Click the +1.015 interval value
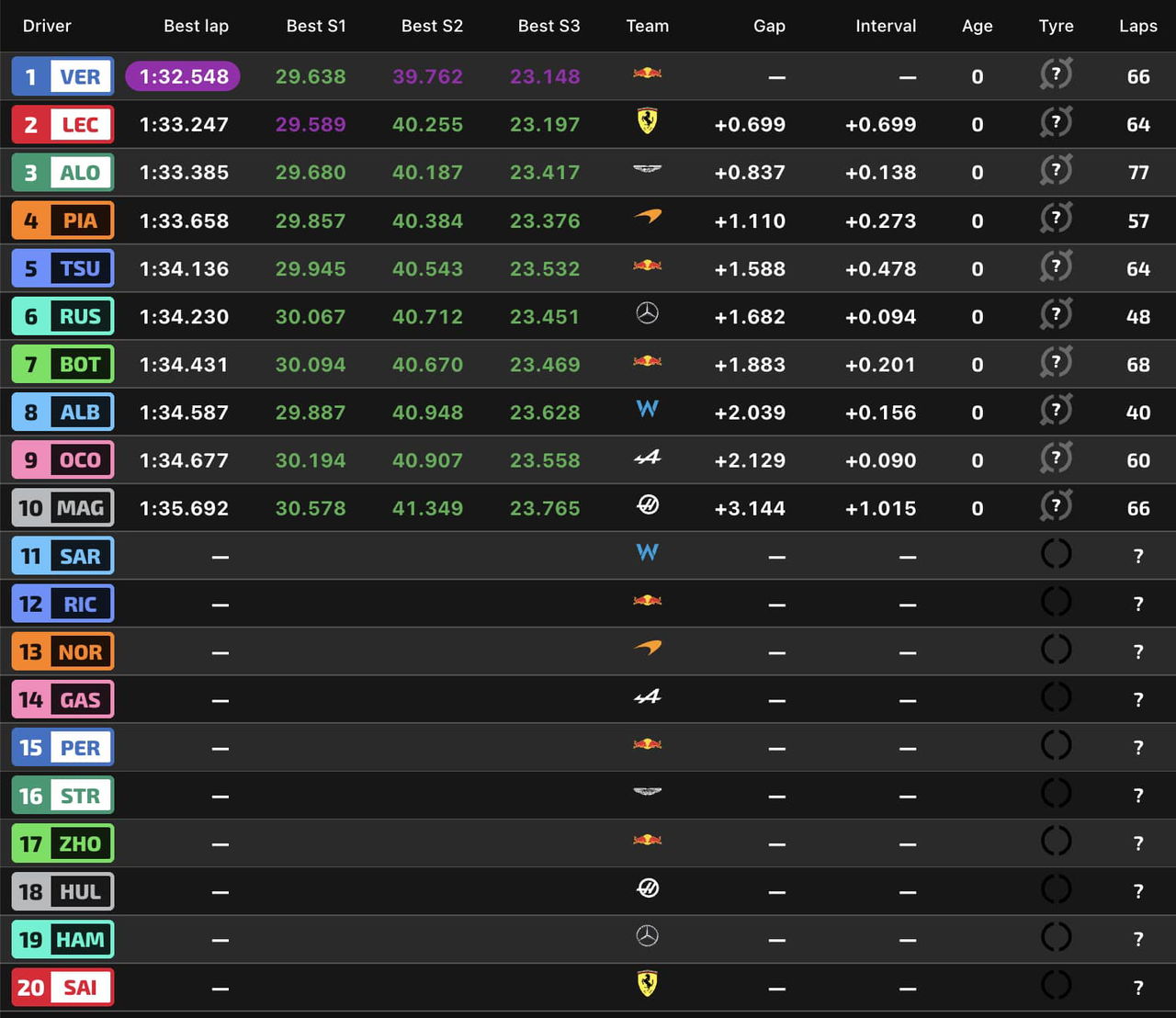 tap(880, 508)
